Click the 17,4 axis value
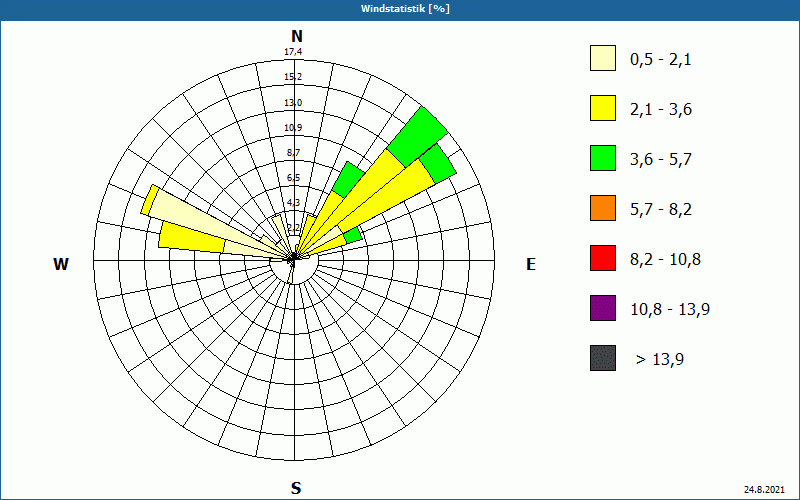Viewport: 800px width, 500px height. click(293, 52)
